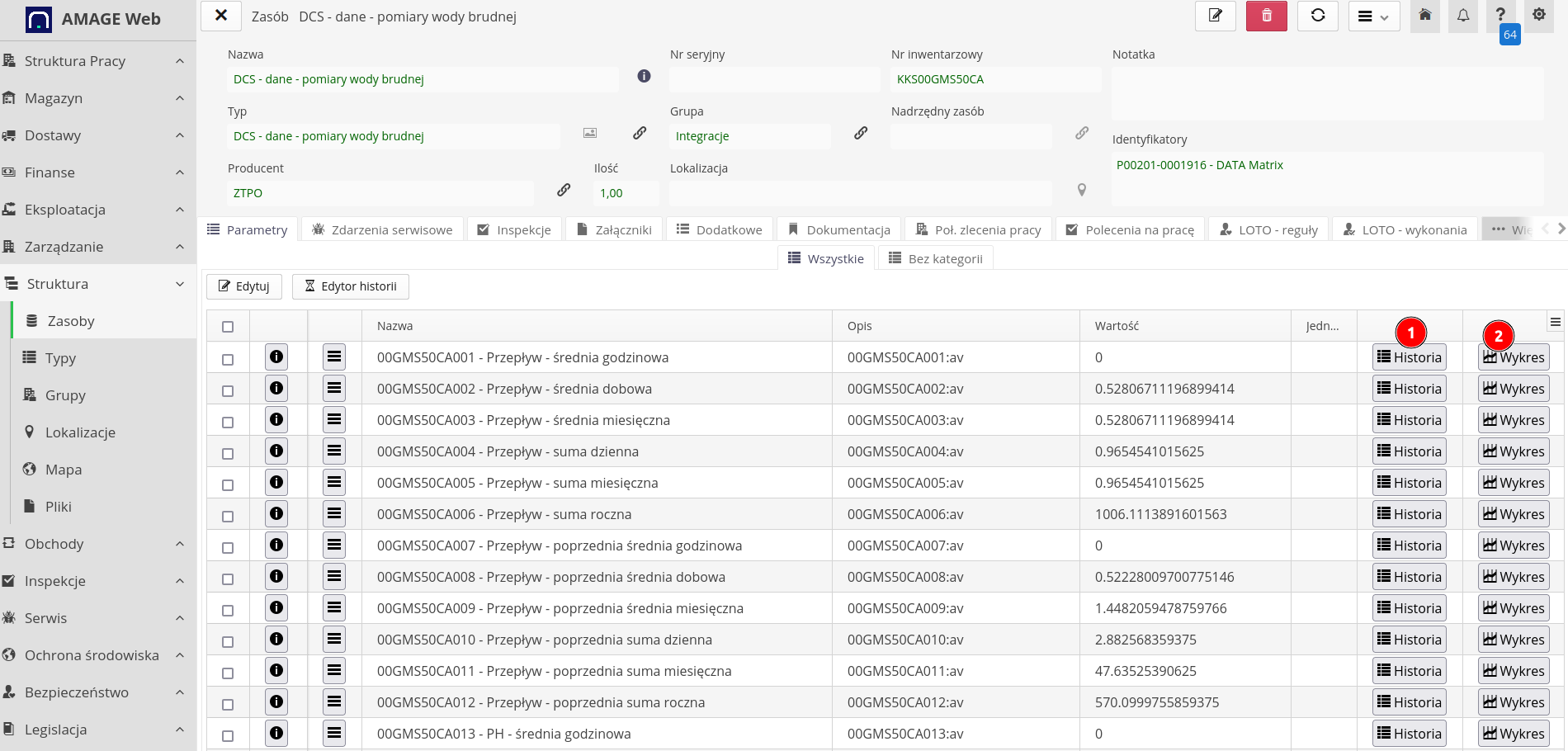The width and height of the screenshot is (1568, 751).
Task: Click the home icon in header
Action: tap(1424, 17)
